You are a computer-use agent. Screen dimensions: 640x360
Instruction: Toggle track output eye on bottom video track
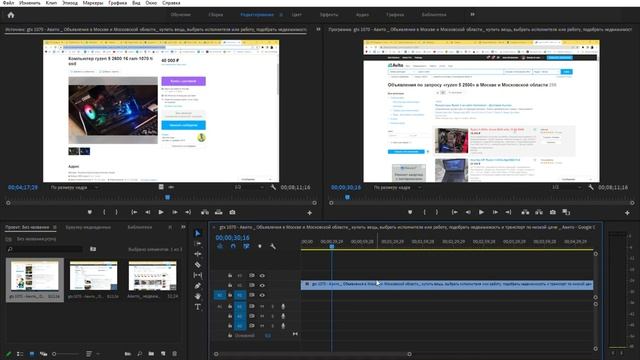click(262, 295)
